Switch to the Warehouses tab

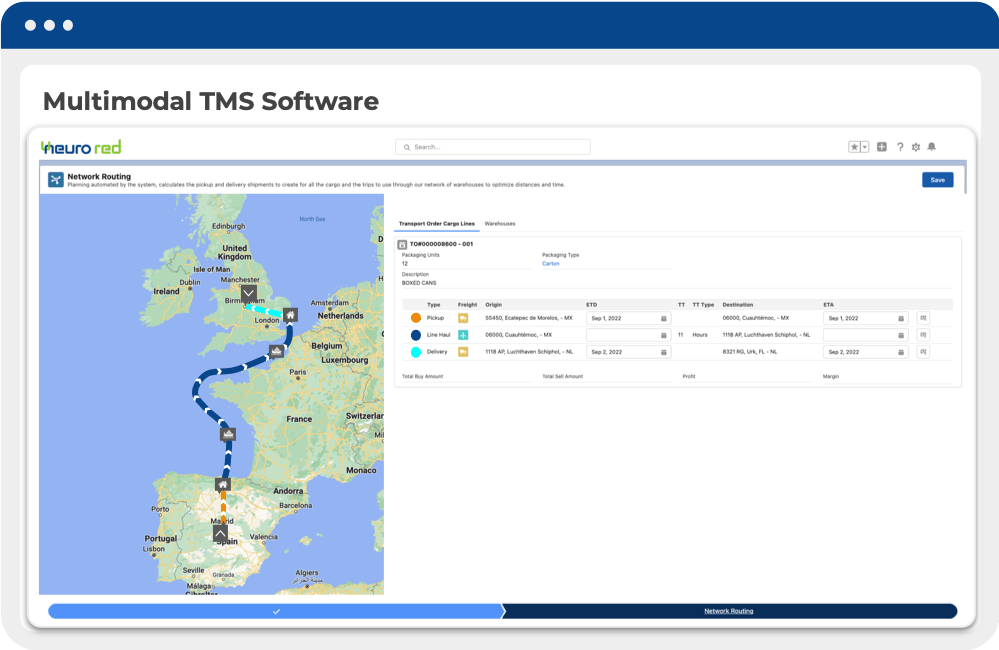[499, 224]
